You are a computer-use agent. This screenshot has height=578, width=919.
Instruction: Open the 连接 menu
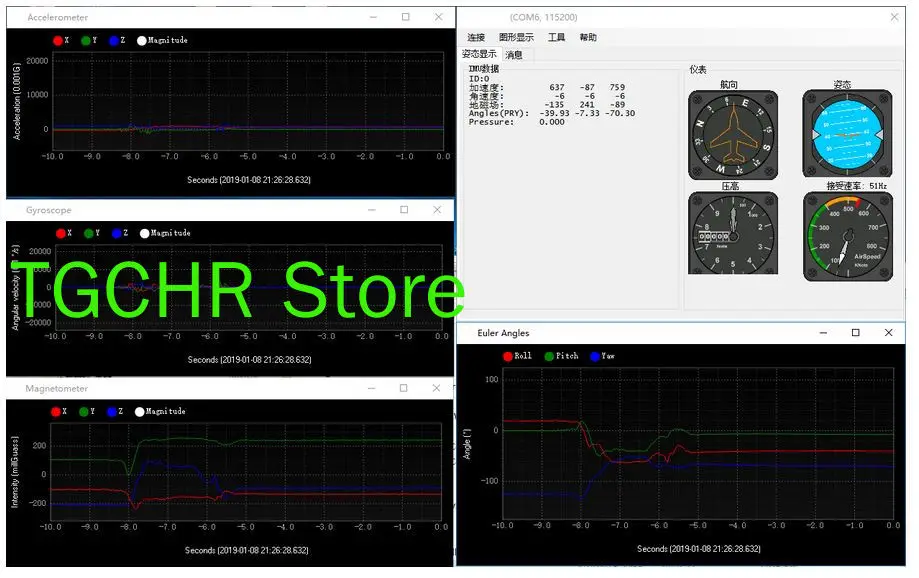[x=476, y=38]
